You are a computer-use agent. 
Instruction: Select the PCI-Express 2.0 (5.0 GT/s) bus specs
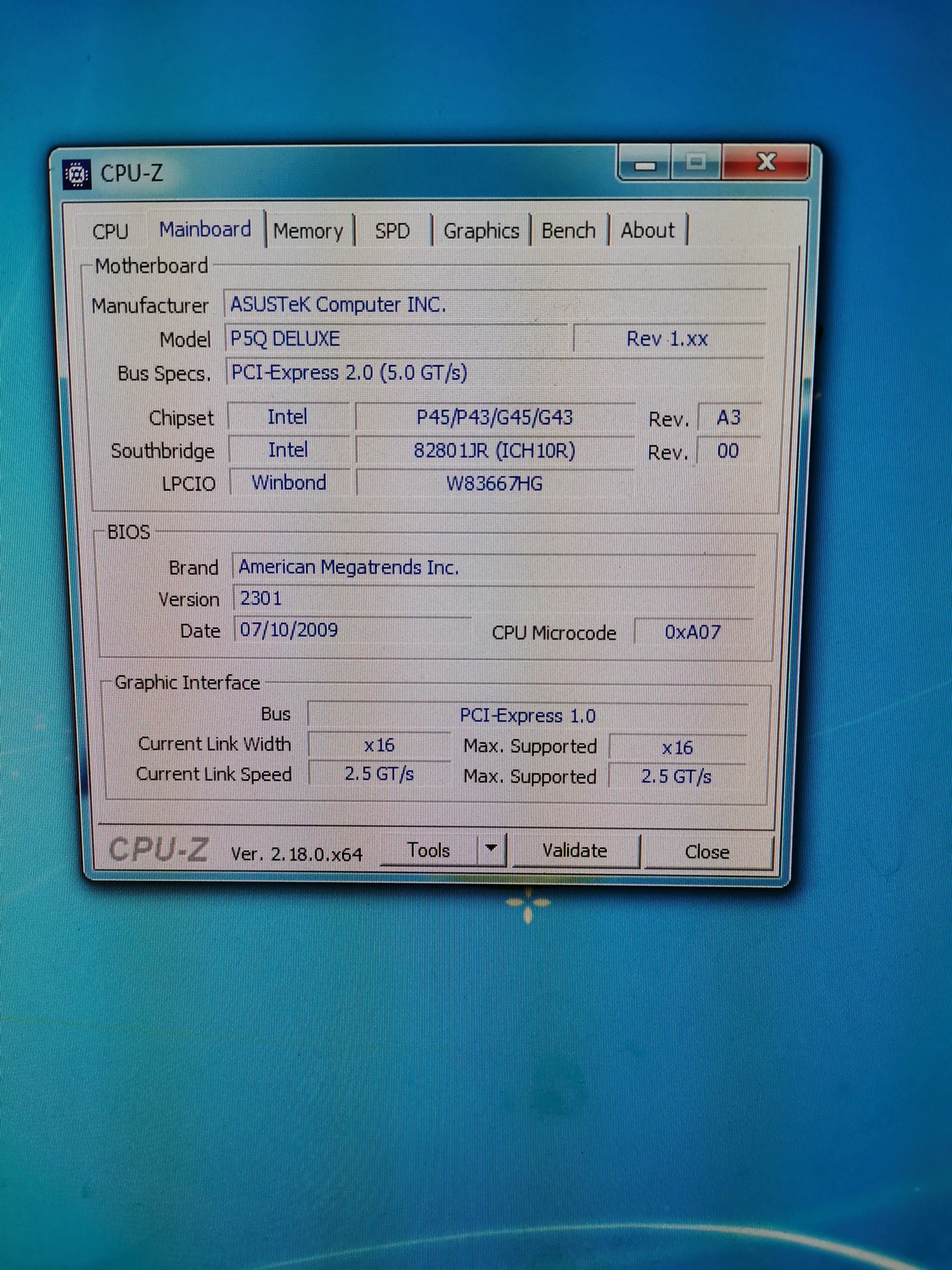point(495,372)
